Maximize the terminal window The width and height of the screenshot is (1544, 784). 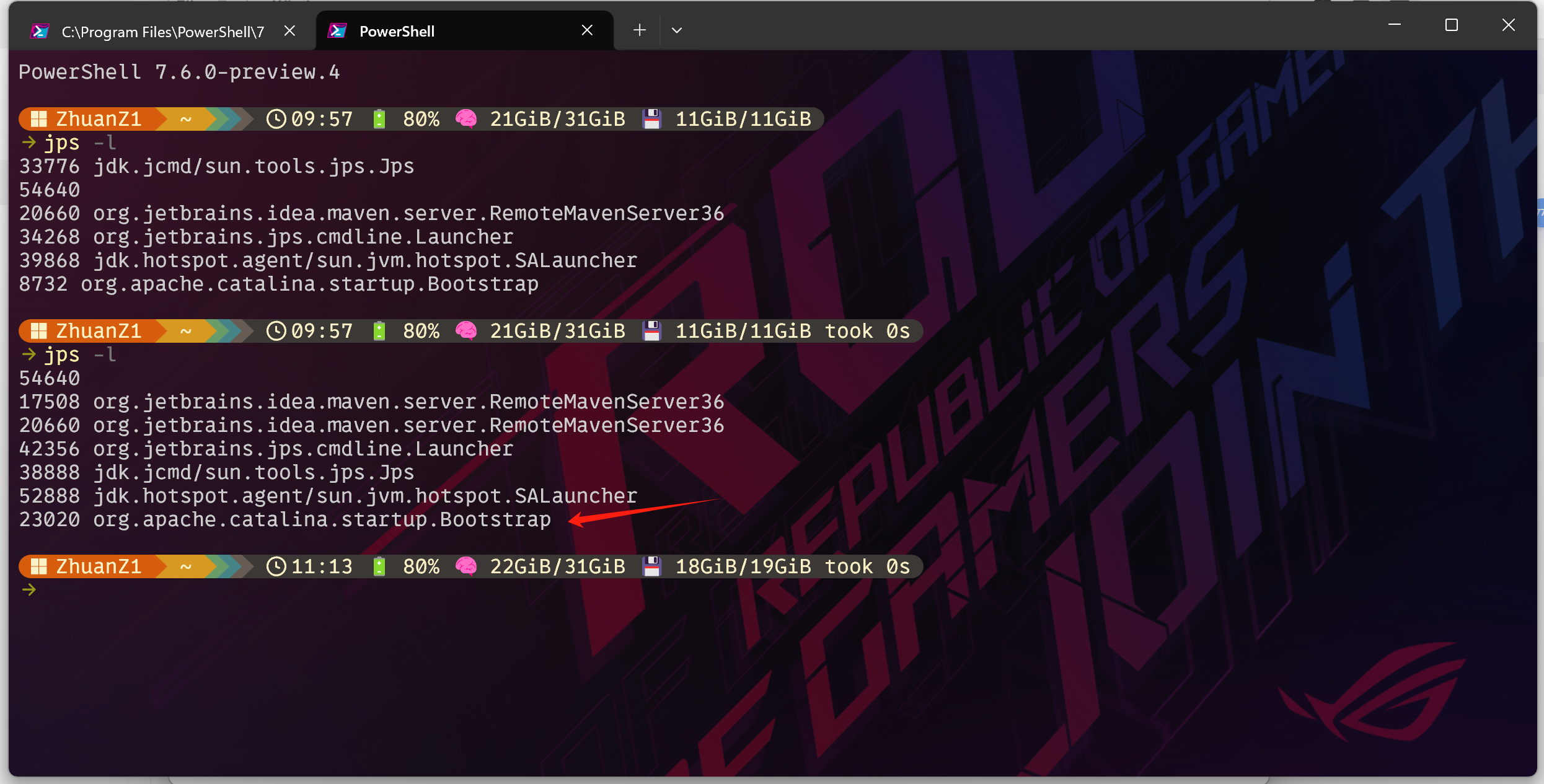(x=1451, y=25)
